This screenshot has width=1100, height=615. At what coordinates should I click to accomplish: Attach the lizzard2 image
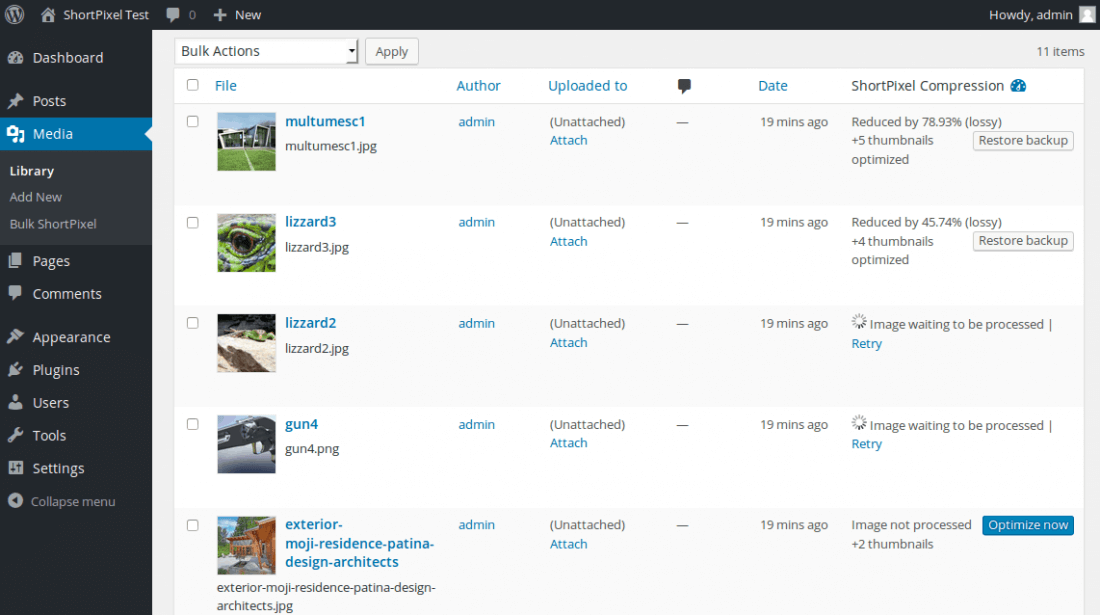(x=568, y=342)
